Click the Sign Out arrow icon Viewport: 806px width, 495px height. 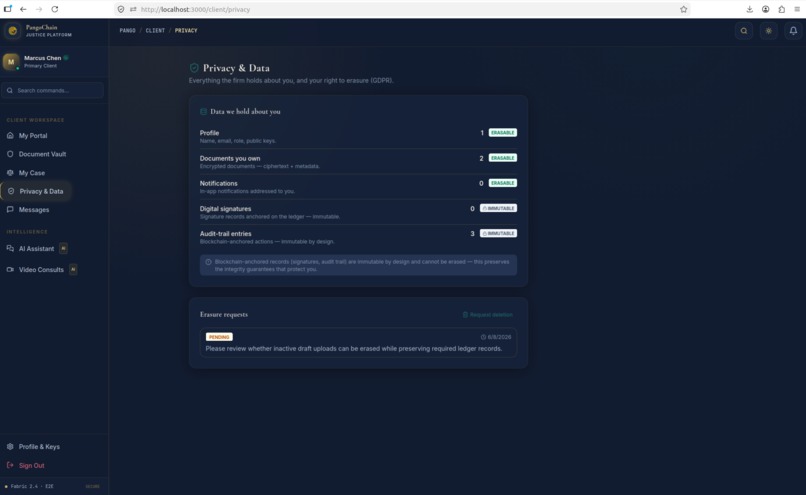pyautogui.click(x=10, y=465)
